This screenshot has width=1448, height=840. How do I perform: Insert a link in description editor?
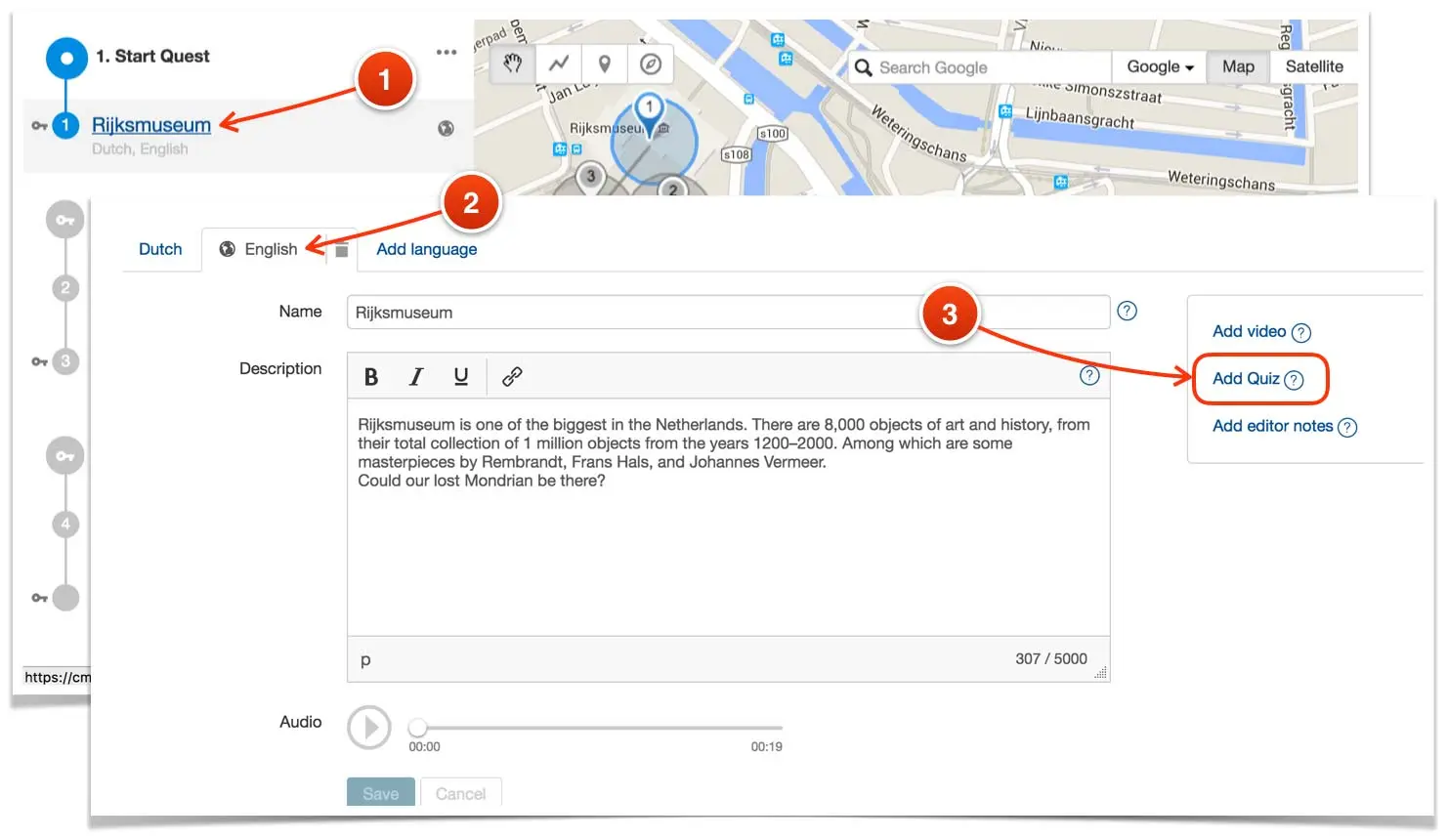(512, 377)
